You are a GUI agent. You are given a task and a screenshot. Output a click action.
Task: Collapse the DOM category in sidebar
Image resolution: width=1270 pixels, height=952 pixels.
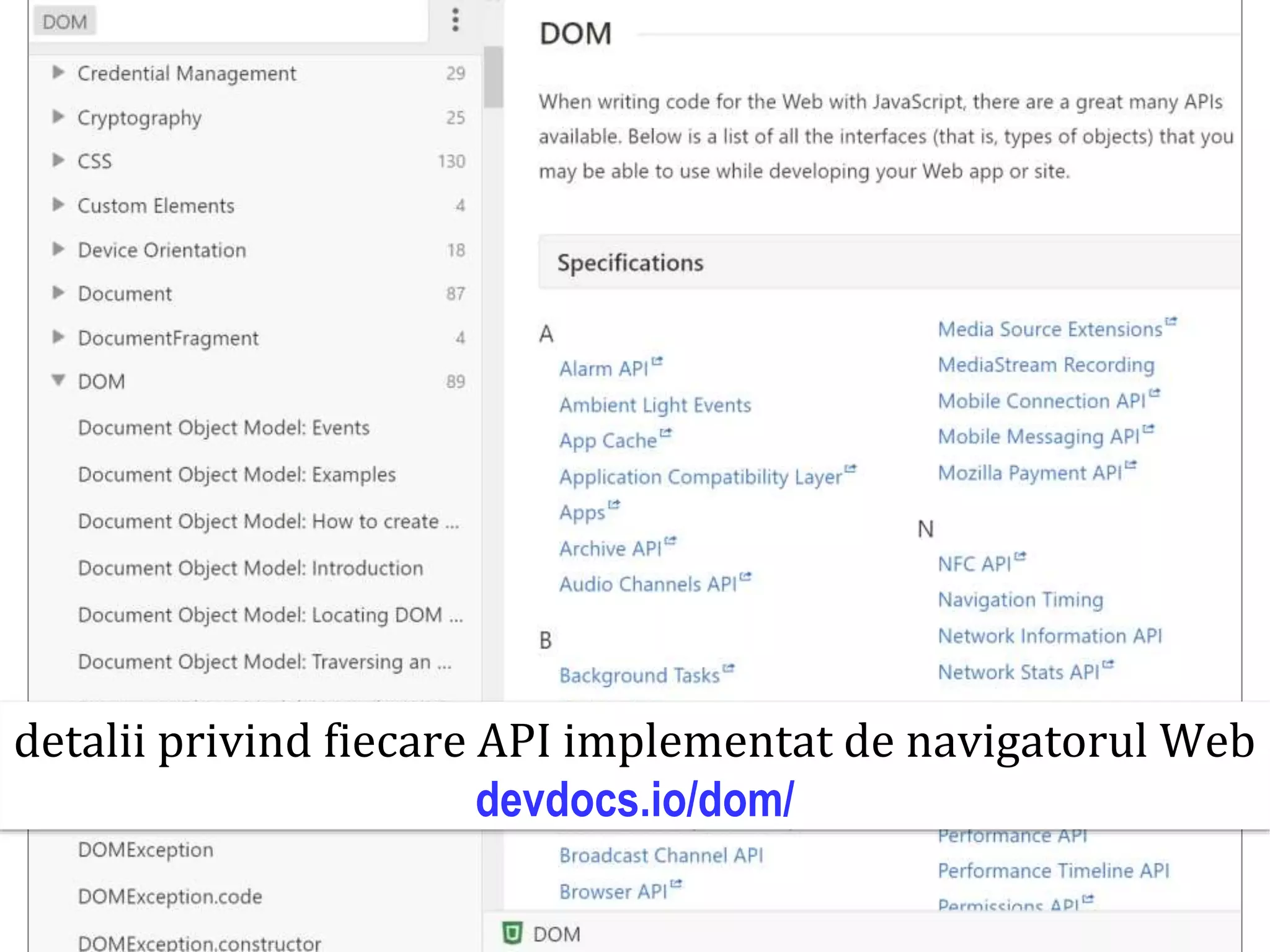pyautogui.click(x=58, y=380)
